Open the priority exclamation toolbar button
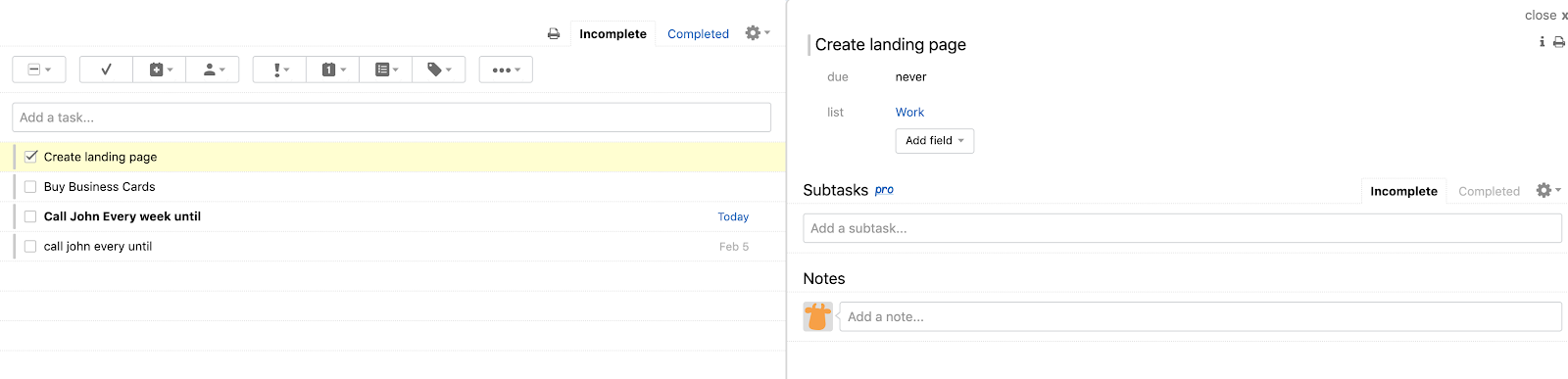 pyautogui.click(x=279, y=70)
